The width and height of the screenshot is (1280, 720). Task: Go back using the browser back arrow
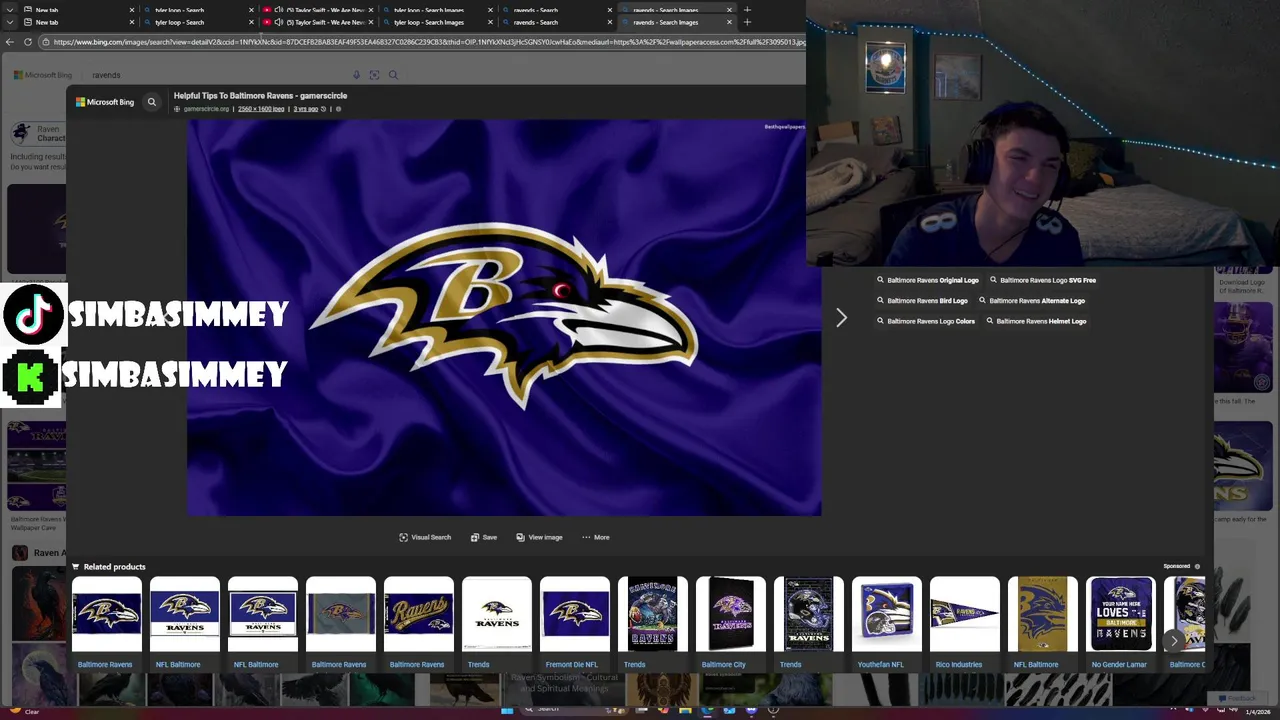[x=10, y=42]
